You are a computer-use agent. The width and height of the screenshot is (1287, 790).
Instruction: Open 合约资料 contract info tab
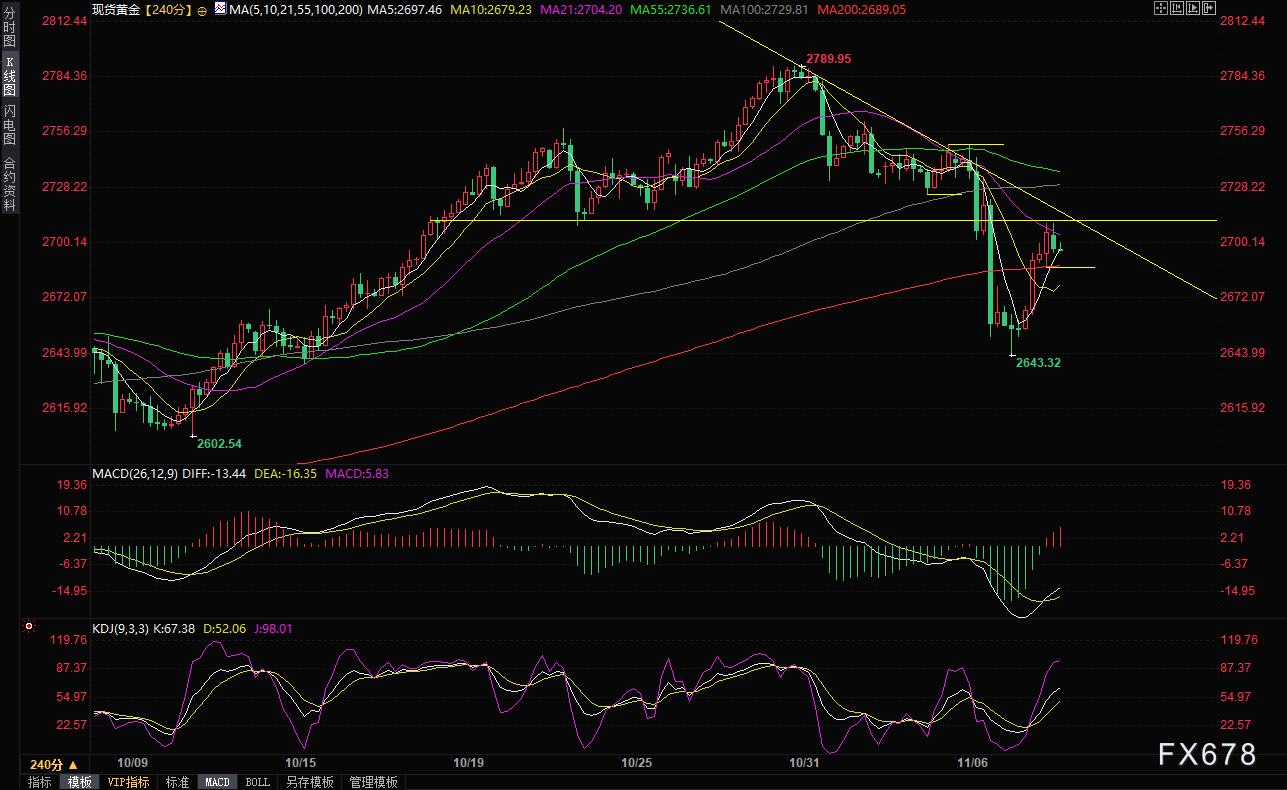10,183
